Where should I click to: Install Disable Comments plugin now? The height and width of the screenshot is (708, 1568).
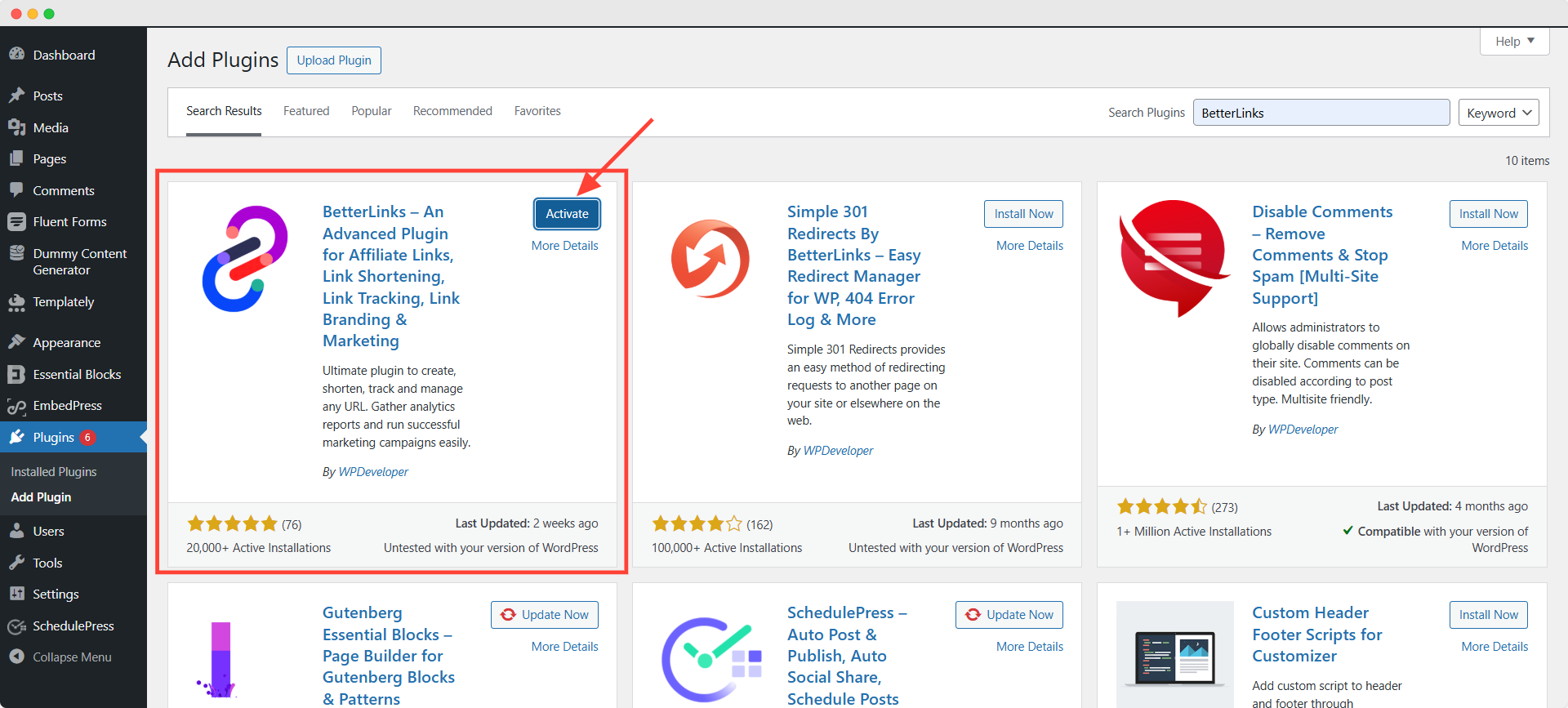pos(1488,214)
